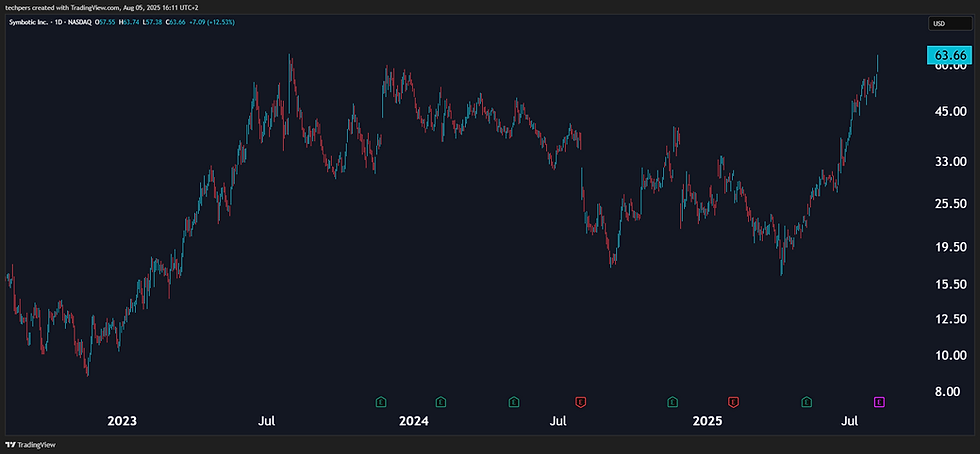Viewport: 980px width, 454px height.
Task: Click the +7.09 (+12.53%) change value
Action: 212,22
